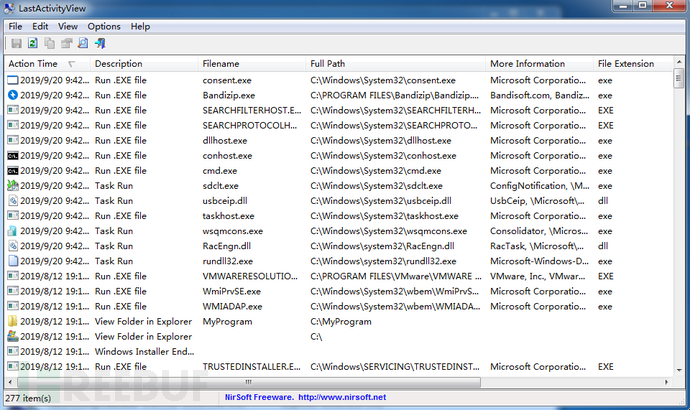
Task: Open the http://www.nirsoft.net link
Action: tap(342, 397)
